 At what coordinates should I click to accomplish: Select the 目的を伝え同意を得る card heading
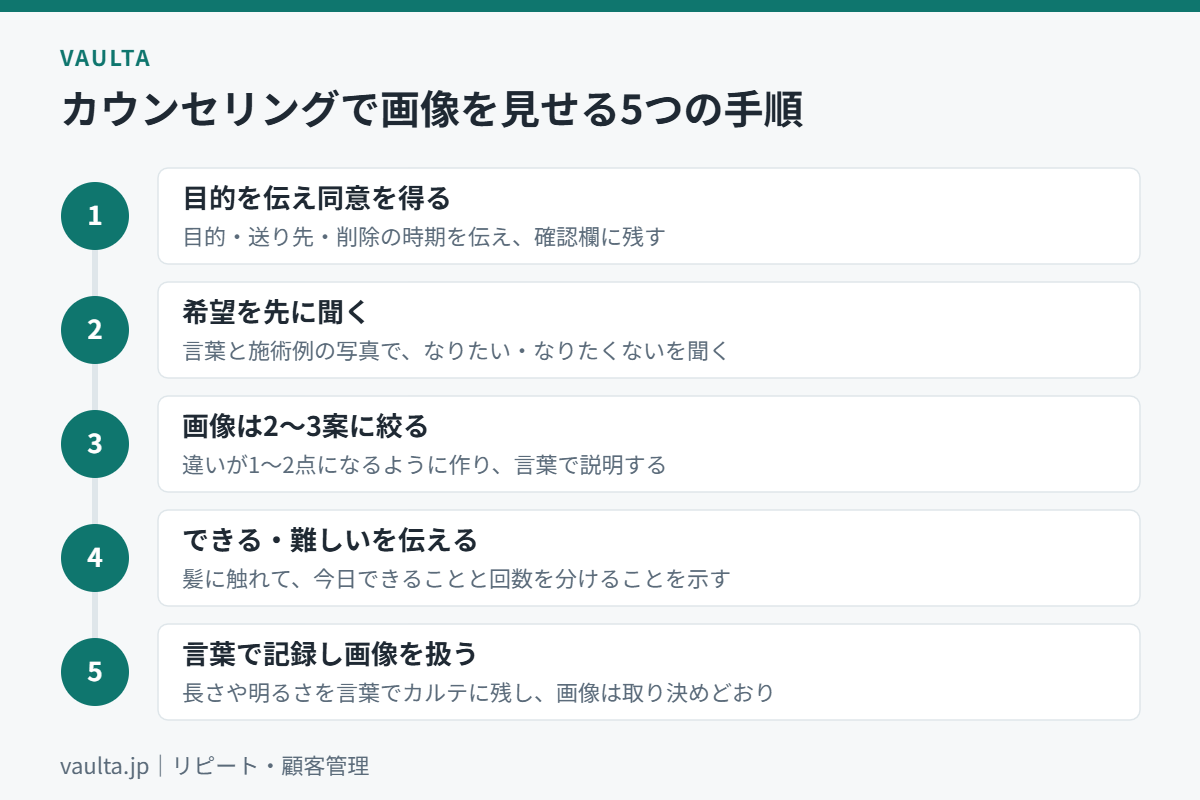tap(317, 198)
